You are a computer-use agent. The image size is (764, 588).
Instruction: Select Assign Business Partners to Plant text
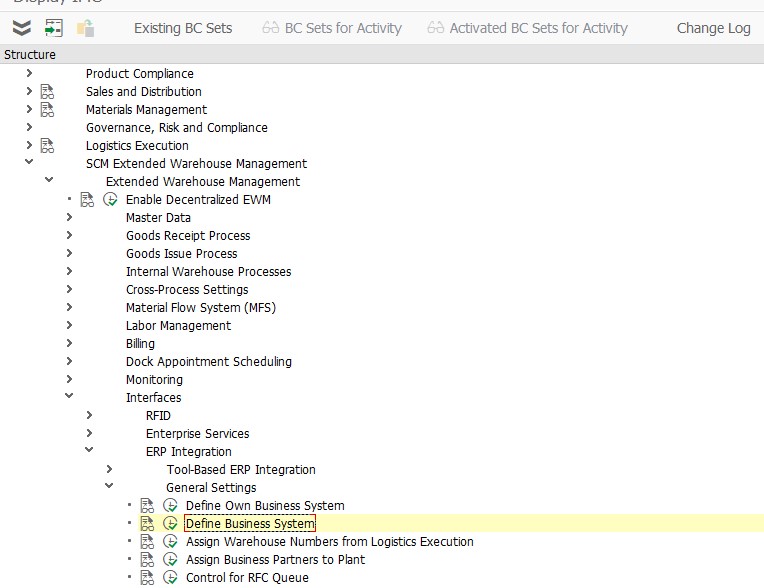coord(275,560)
